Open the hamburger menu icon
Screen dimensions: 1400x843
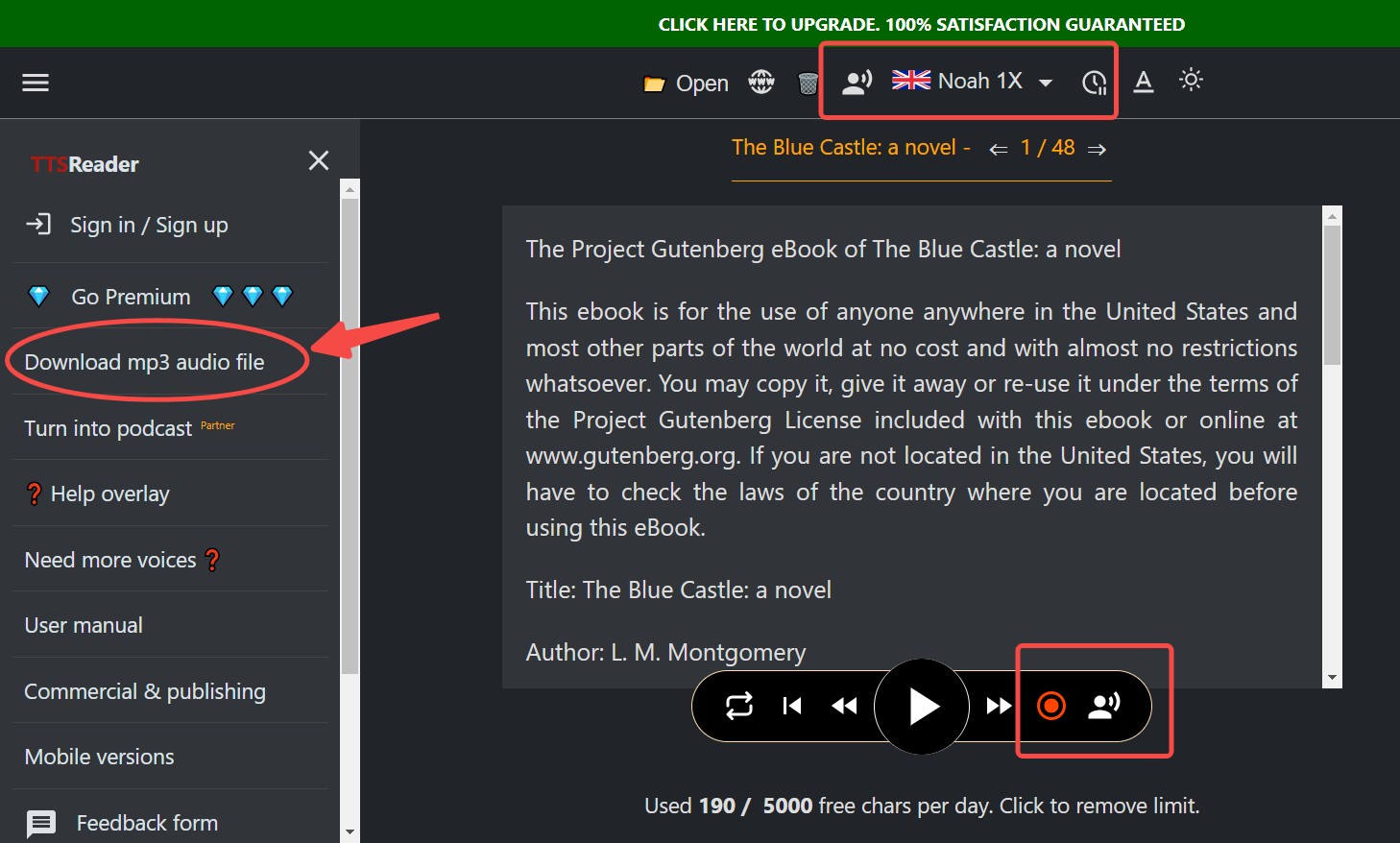pos(36,83)
